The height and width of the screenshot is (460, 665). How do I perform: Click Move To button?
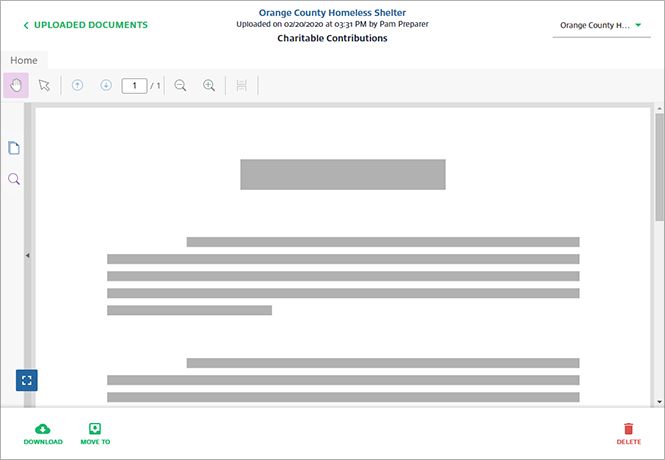click(95, 434)
